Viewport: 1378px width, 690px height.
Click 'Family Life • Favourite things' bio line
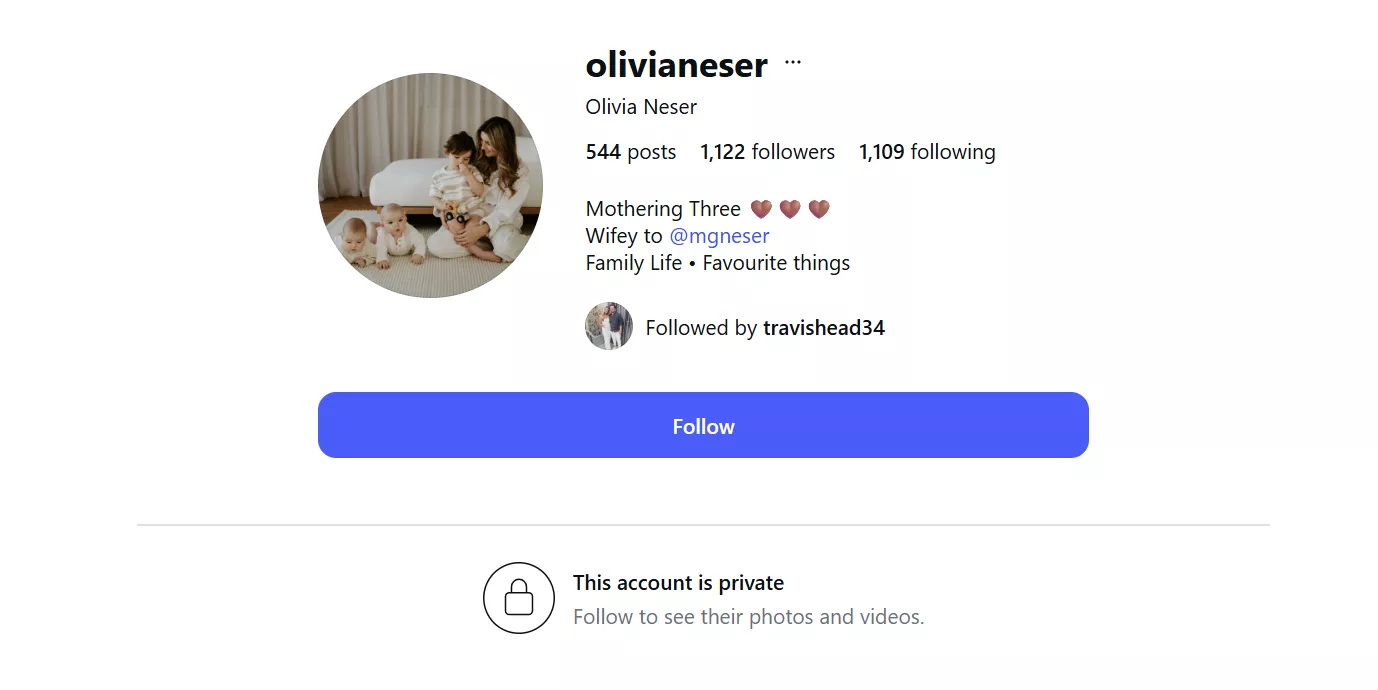click(x=718, y=263)
